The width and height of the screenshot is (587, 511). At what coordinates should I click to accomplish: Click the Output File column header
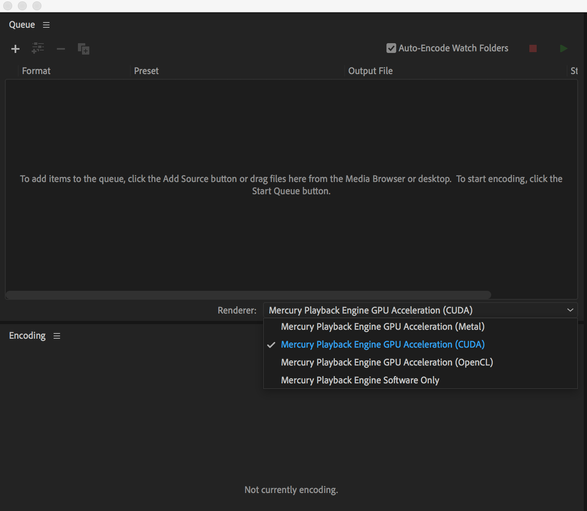pyautogui.click(x=370, y=71)
